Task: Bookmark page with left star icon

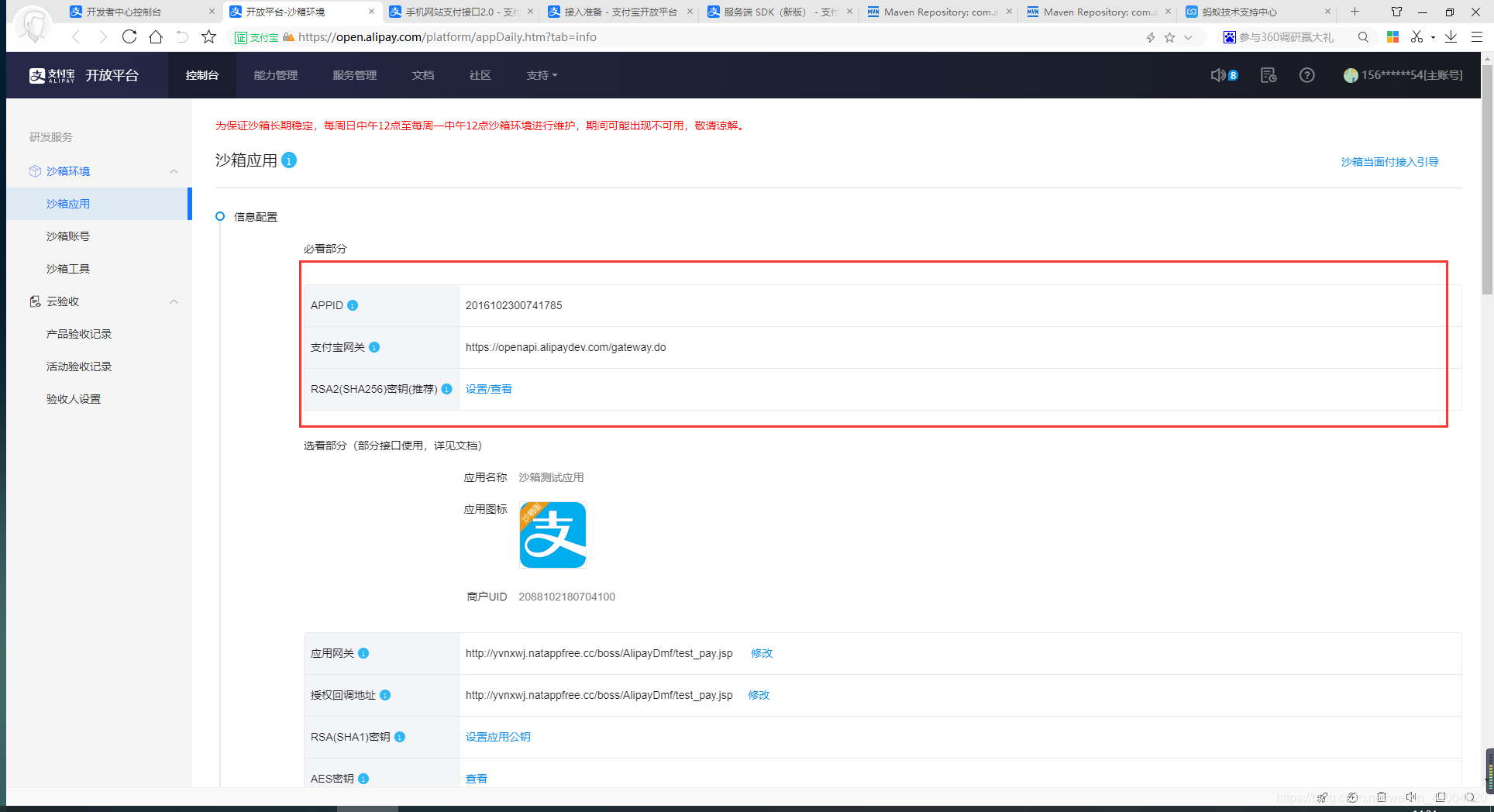Action: (x=208, y=36)
